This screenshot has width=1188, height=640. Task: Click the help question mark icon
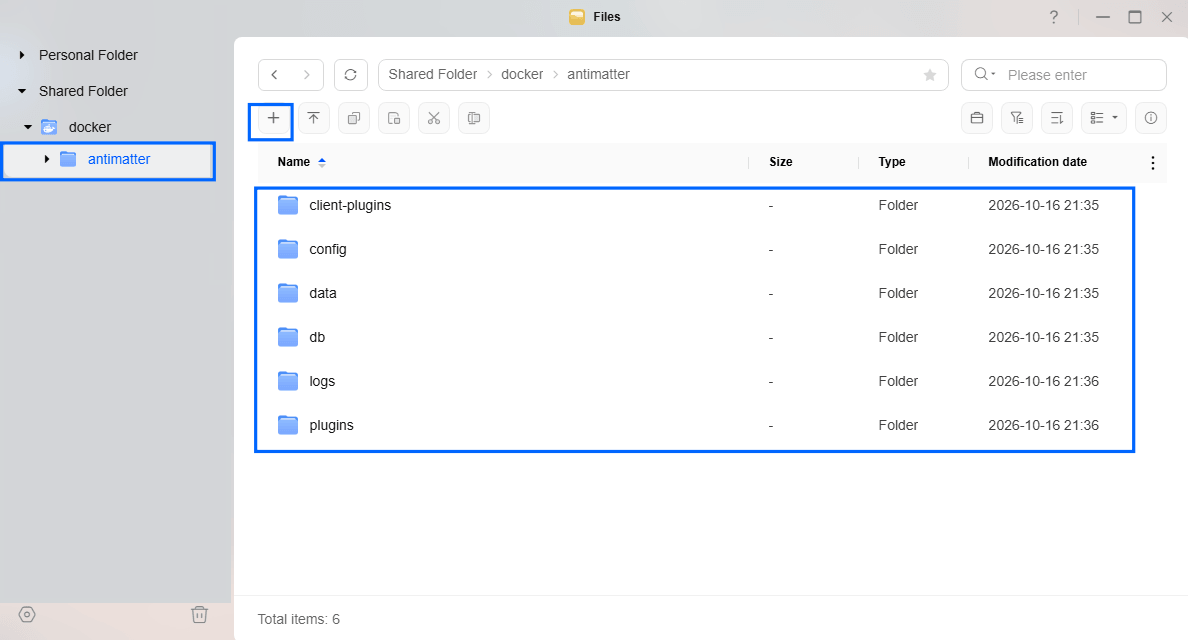tap(1054, 17)
